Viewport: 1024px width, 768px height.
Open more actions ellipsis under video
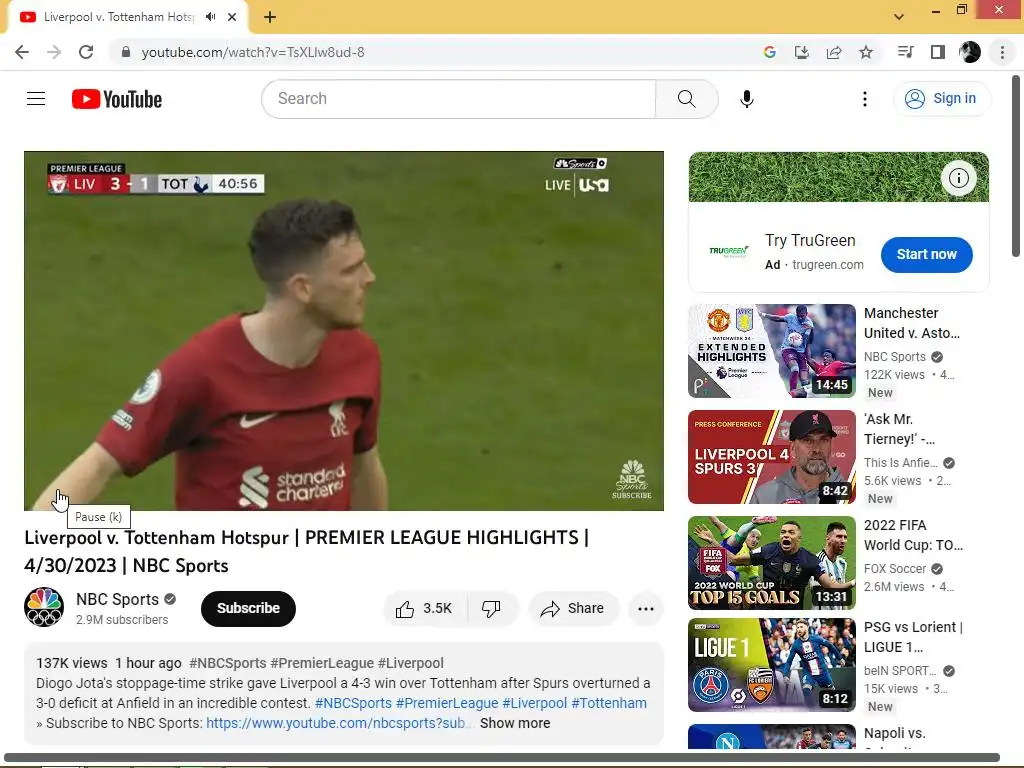coord(646,609)
